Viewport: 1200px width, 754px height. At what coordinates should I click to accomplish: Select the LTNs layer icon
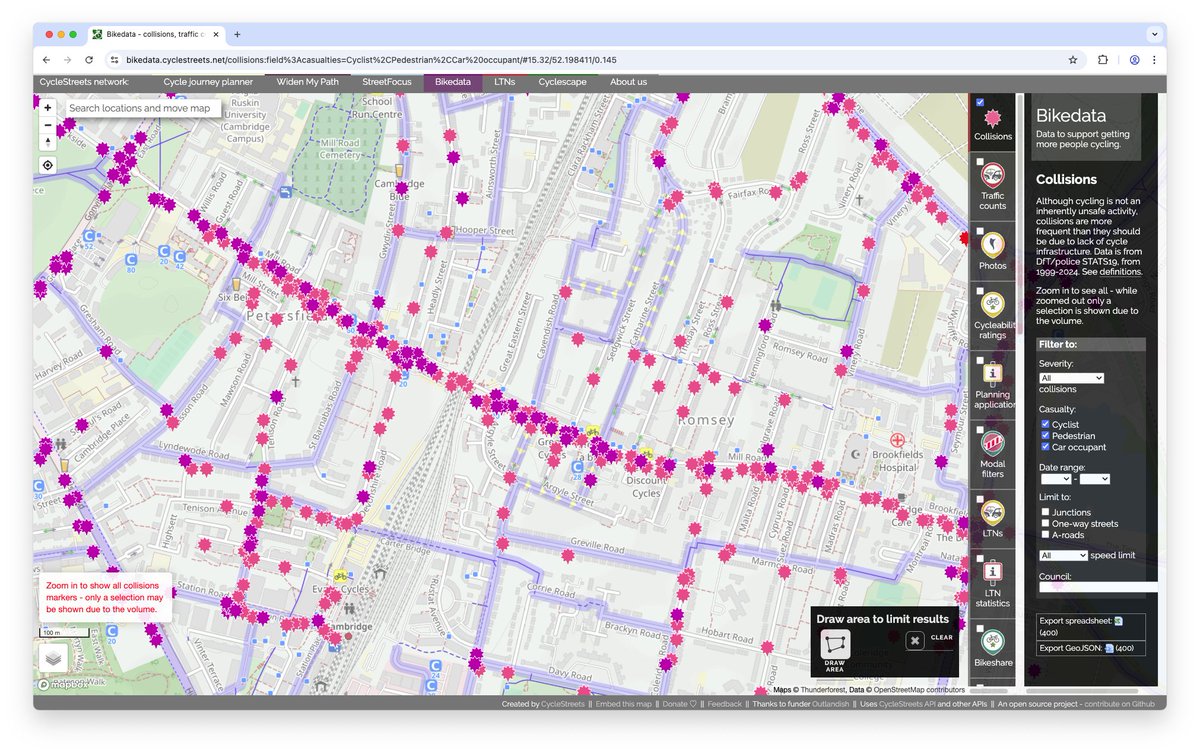tap(993, 513)
